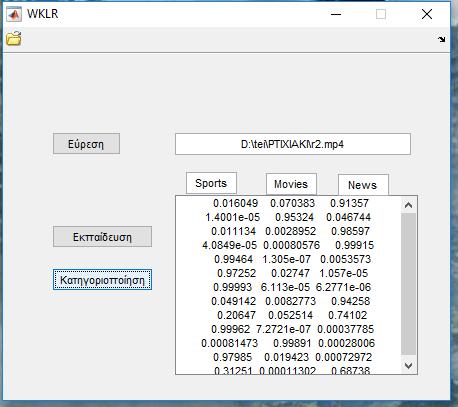Select the value 0.011134 in results
This screenshot has height=407, width=458.
[x=233, y=231]
